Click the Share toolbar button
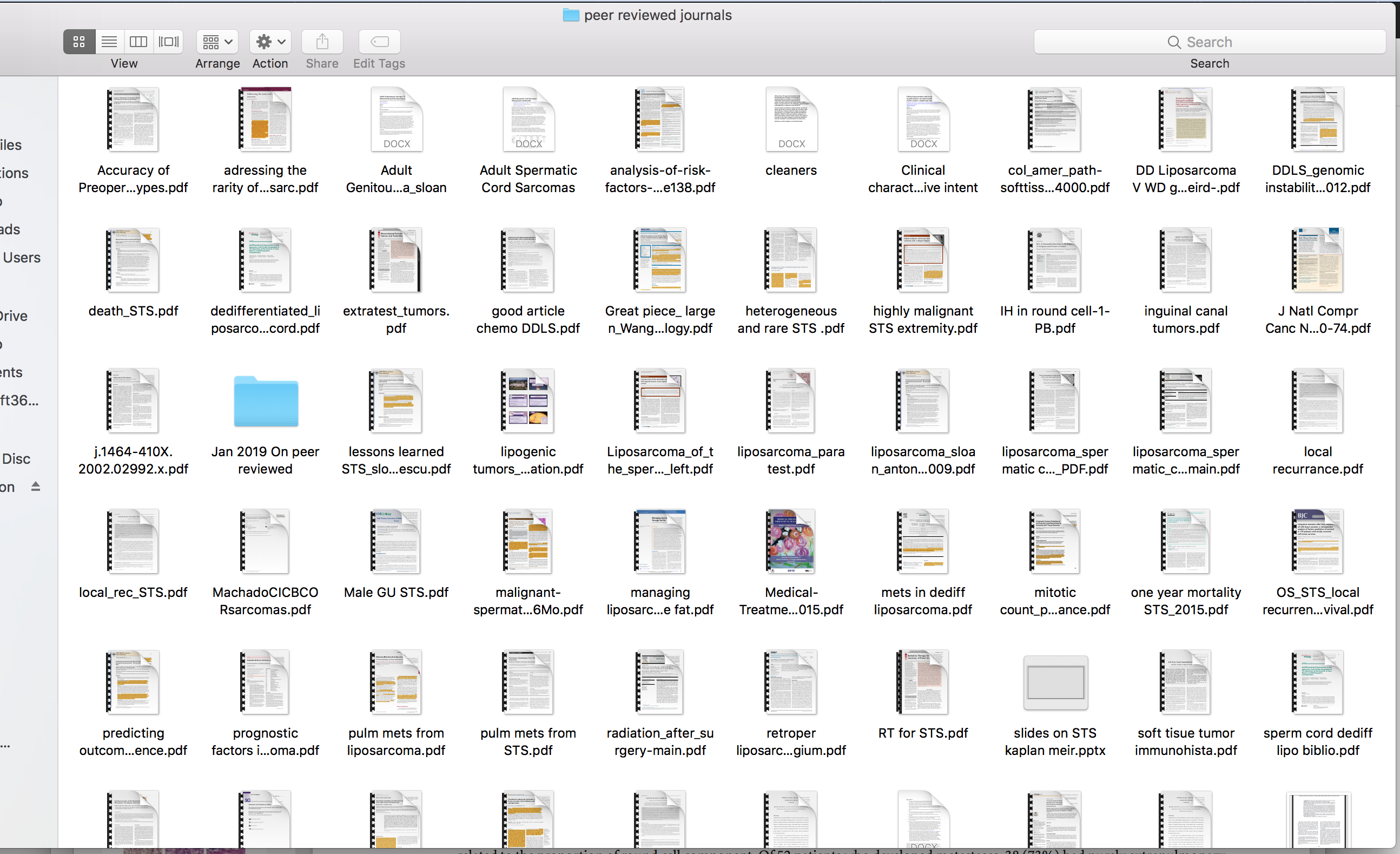 [x=322, y=42]
